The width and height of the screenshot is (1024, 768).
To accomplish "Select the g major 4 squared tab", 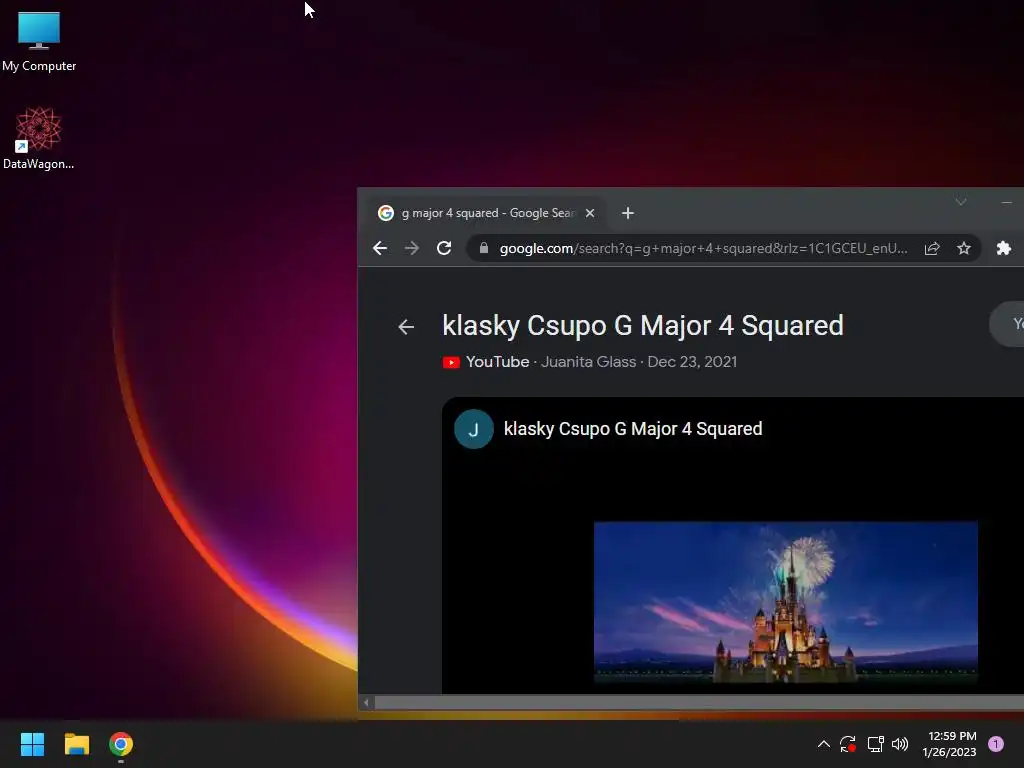I will [x=487, y=213].
